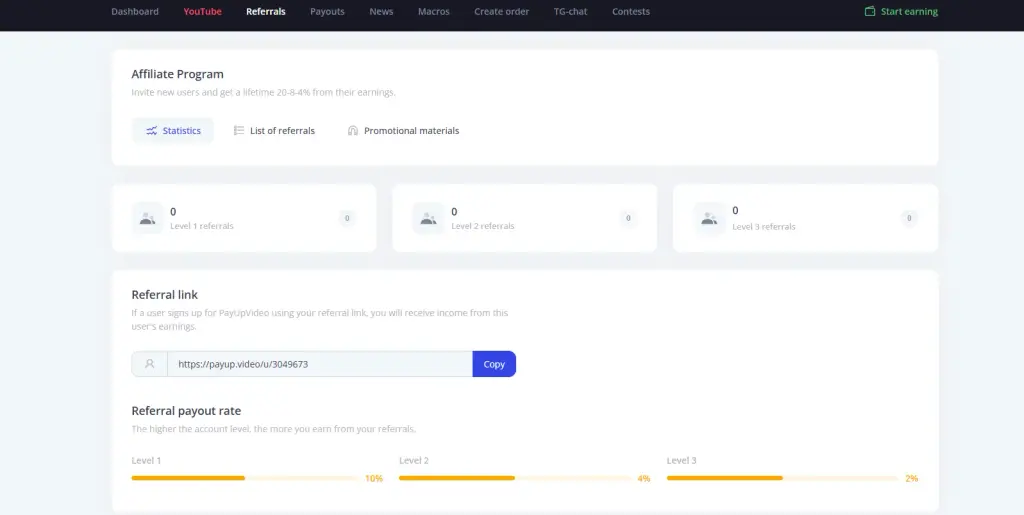Select the Statistics tab

[x=173, y=131]
